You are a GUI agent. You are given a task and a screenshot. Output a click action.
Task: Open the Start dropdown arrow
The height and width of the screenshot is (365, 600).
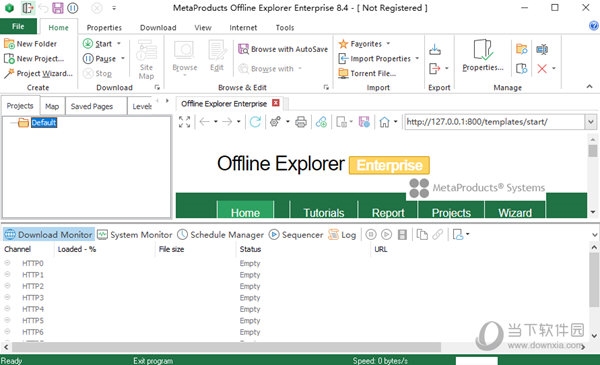(119, 44)
